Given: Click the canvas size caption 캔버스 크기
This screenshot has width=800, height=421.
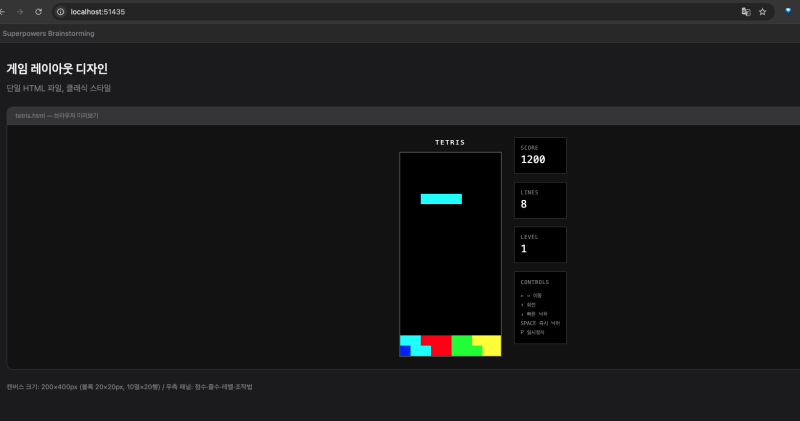Looking at the screenshot, I should point(129,387).
